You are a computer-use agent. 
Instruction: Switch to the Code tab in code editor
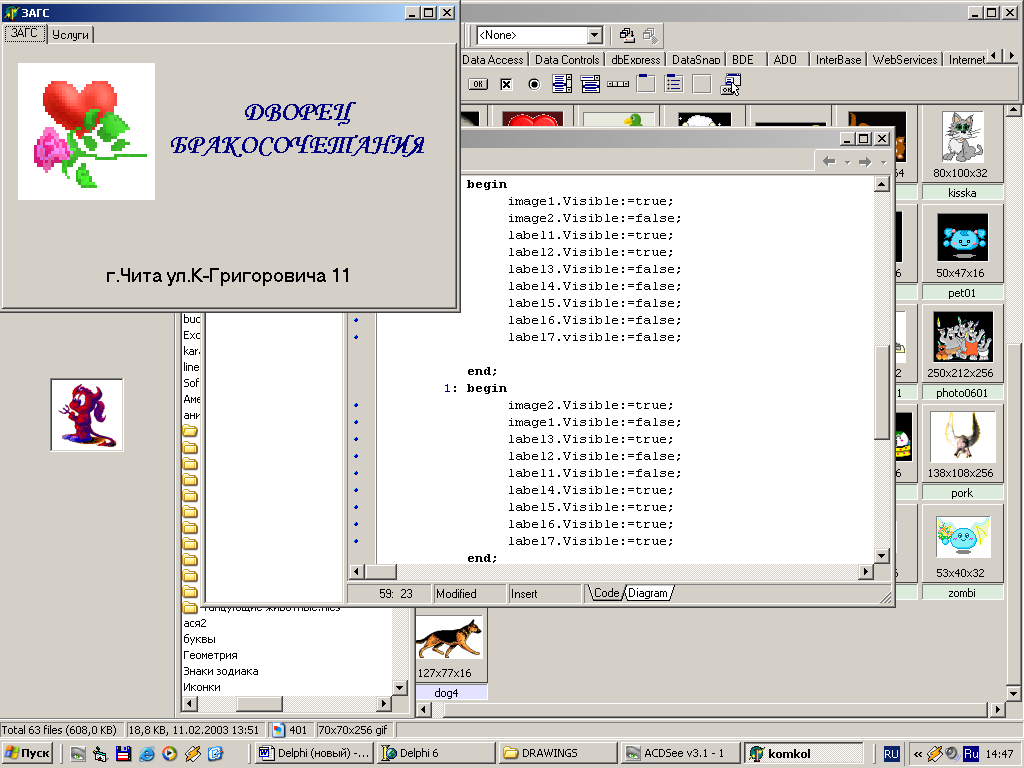tap(606, 593)
